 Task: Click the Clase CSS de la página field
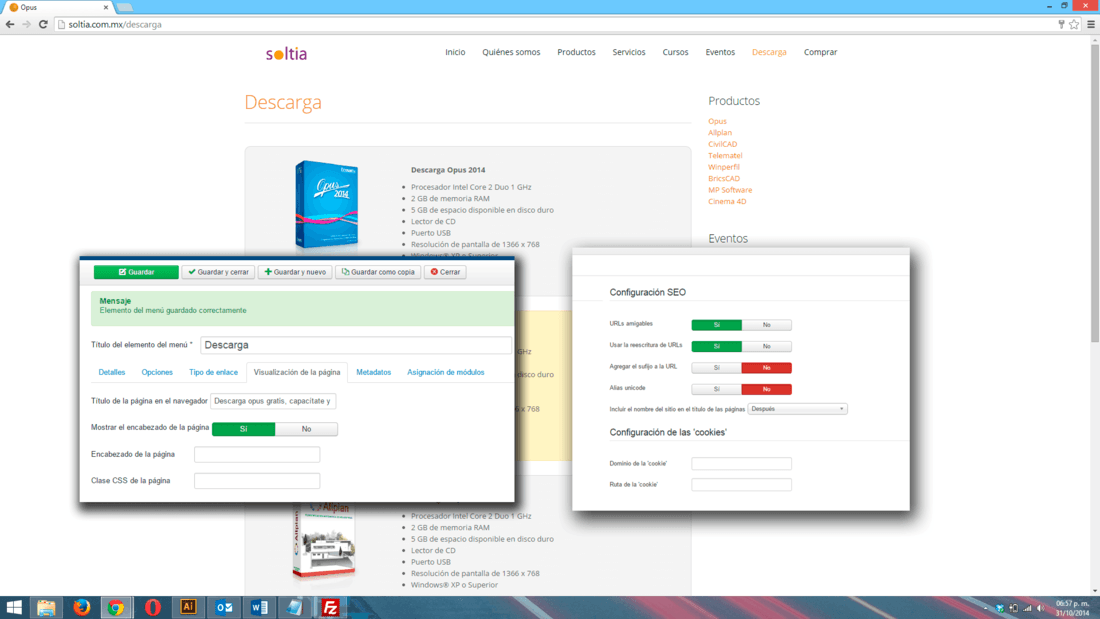pyautogui.click(x=257, y=481)
